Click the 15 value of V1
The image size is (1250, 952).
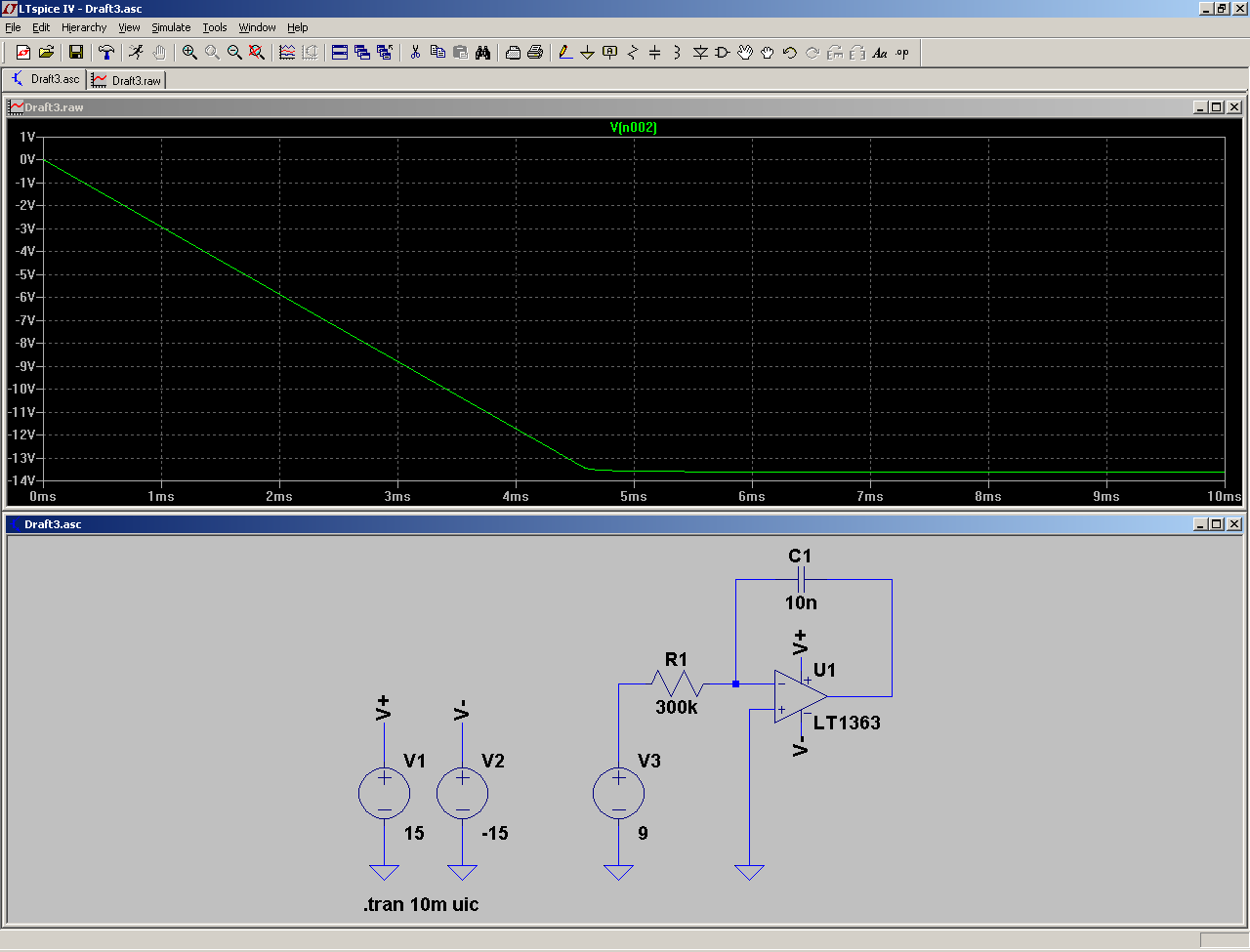(414, 833)
